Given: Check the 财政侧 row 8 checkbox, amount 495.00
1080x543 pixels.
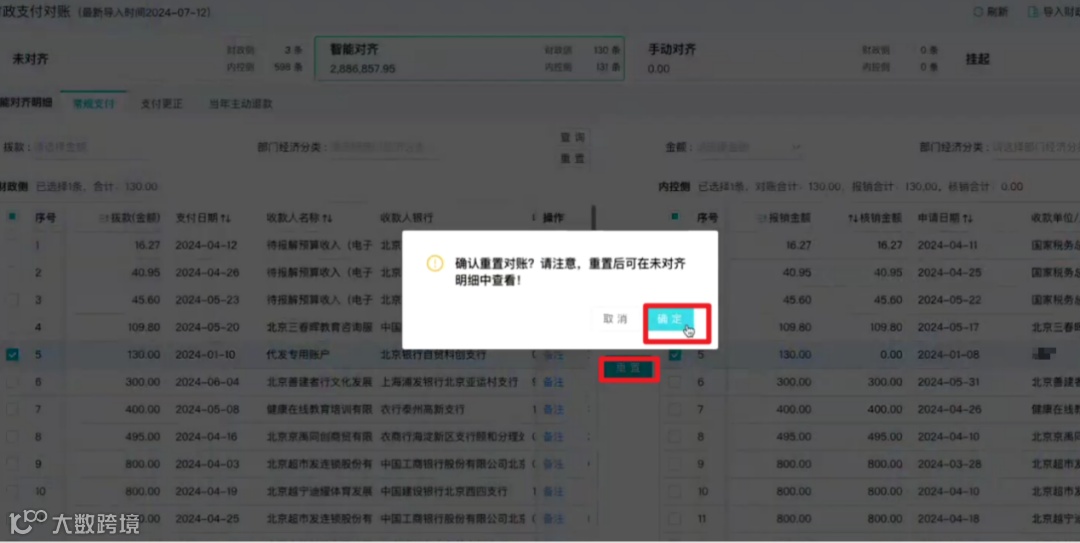Looking at the screenshot, I should coord(12,436).
